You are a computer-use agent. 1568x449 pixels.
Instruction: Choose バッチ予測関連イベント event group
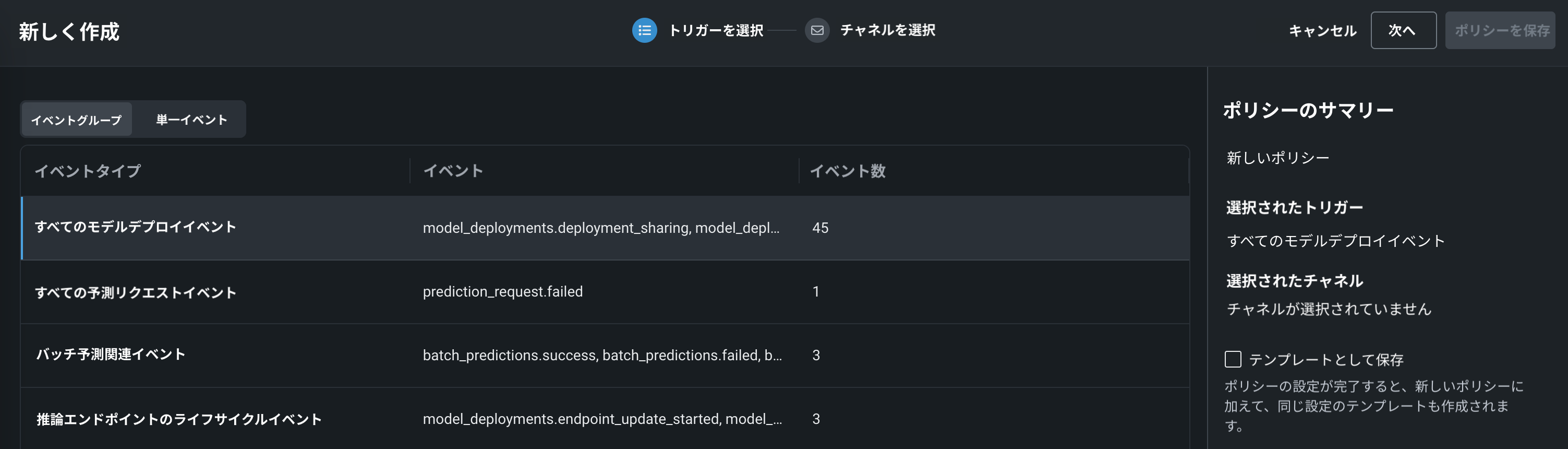pyautogui.click(x=111, y=355)
